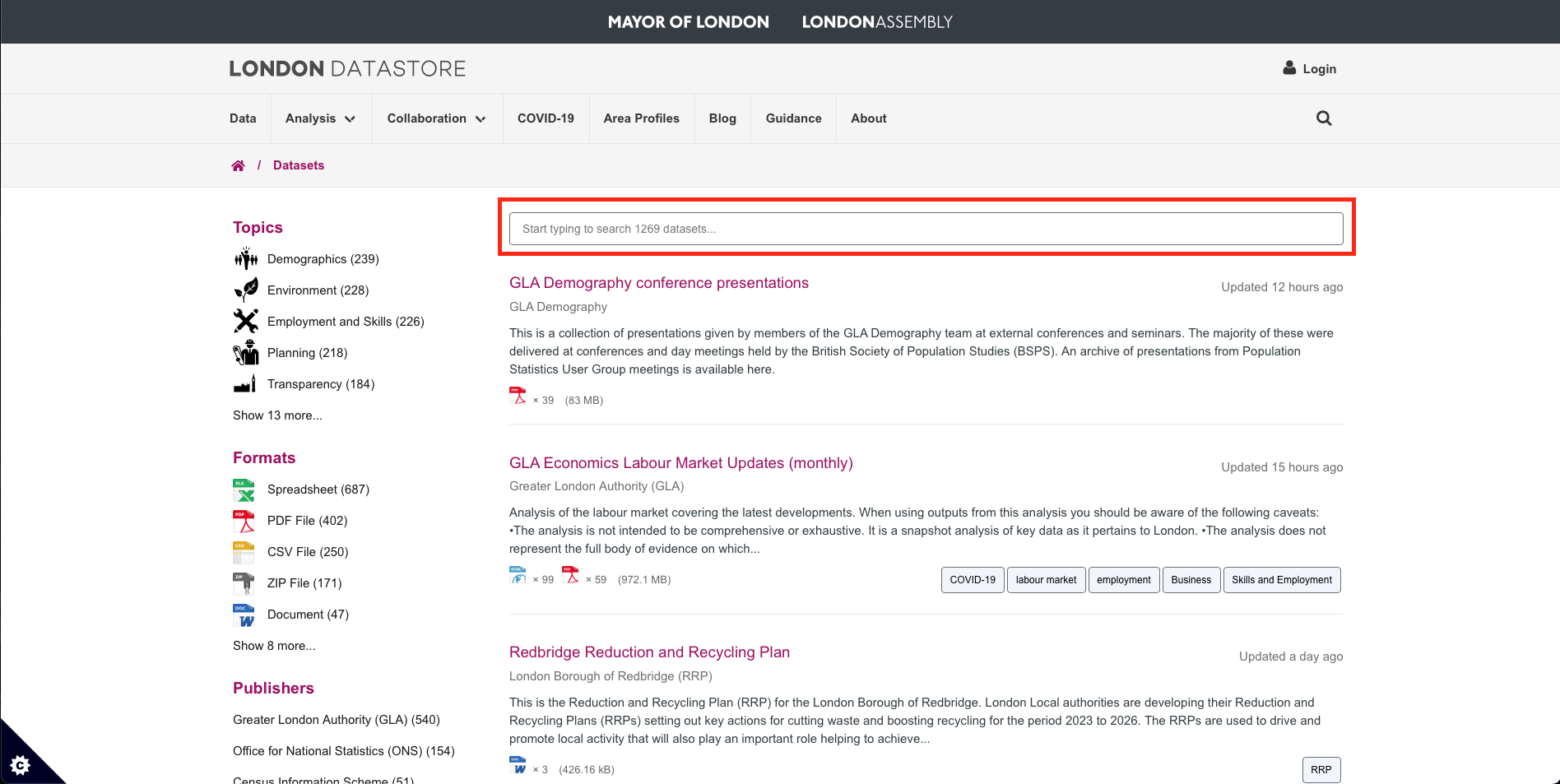
Task: Click the user Login icon
Action: click(x=1289, y=68)
